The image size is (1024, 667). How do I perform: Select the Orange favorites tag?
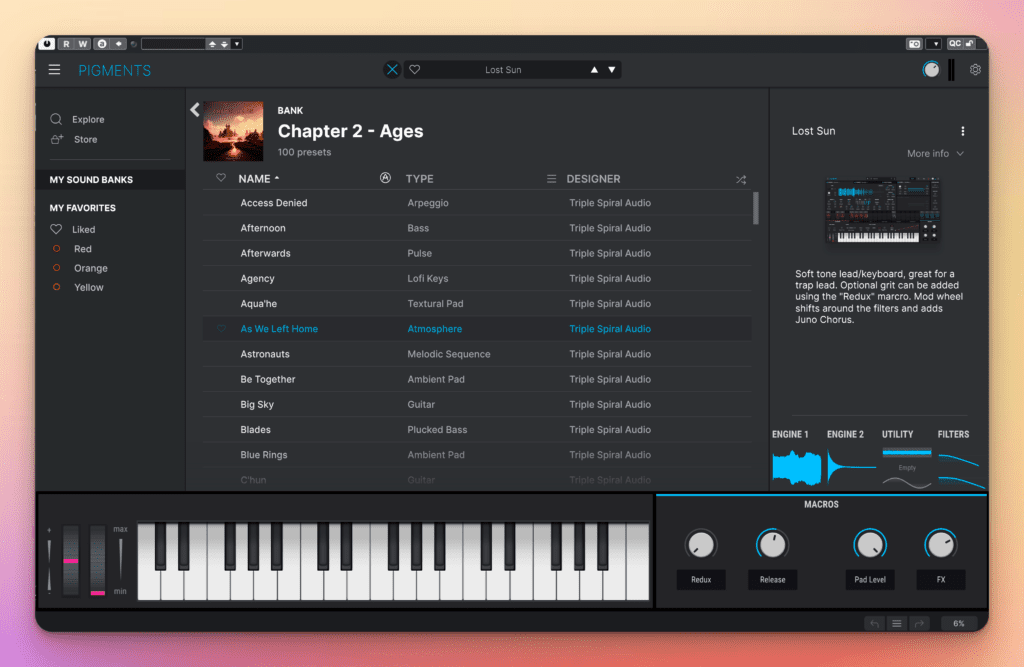[90, 268]
